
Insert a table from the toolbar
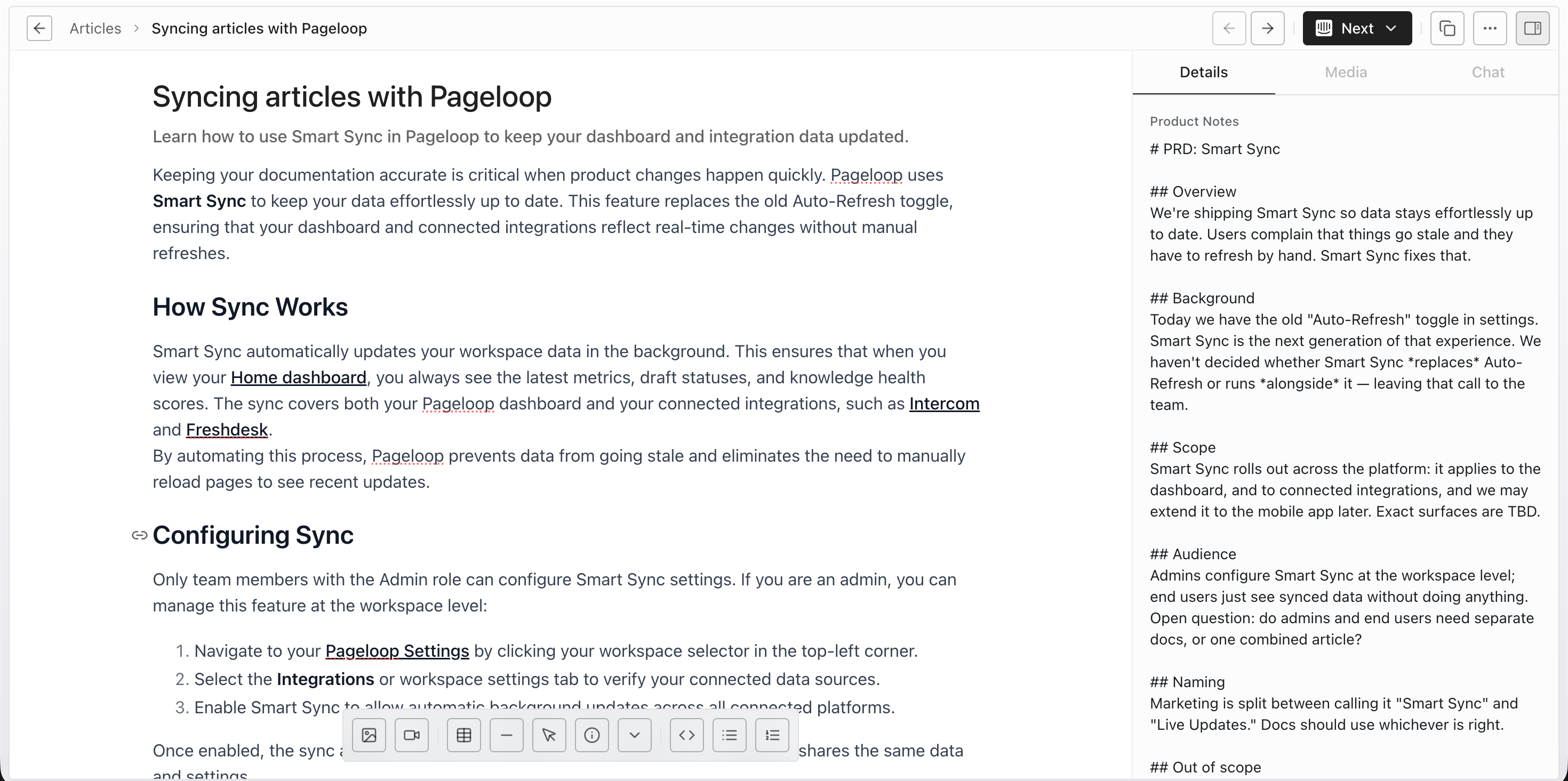(464, 735)
